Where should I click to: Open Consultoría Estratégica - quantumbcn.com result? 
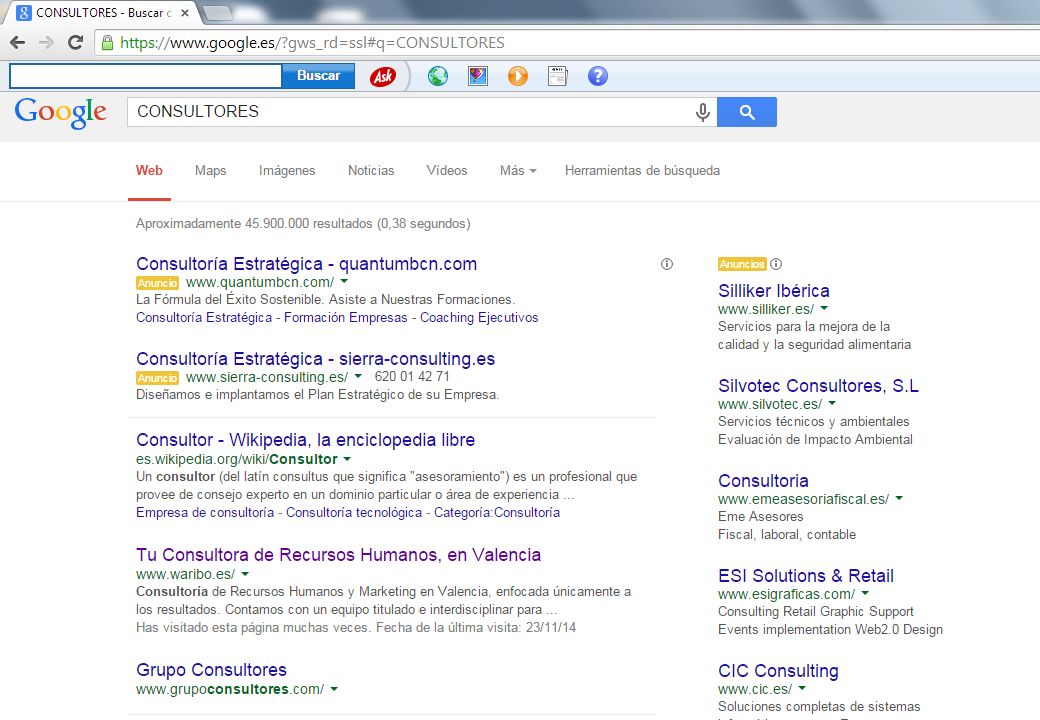306,264
